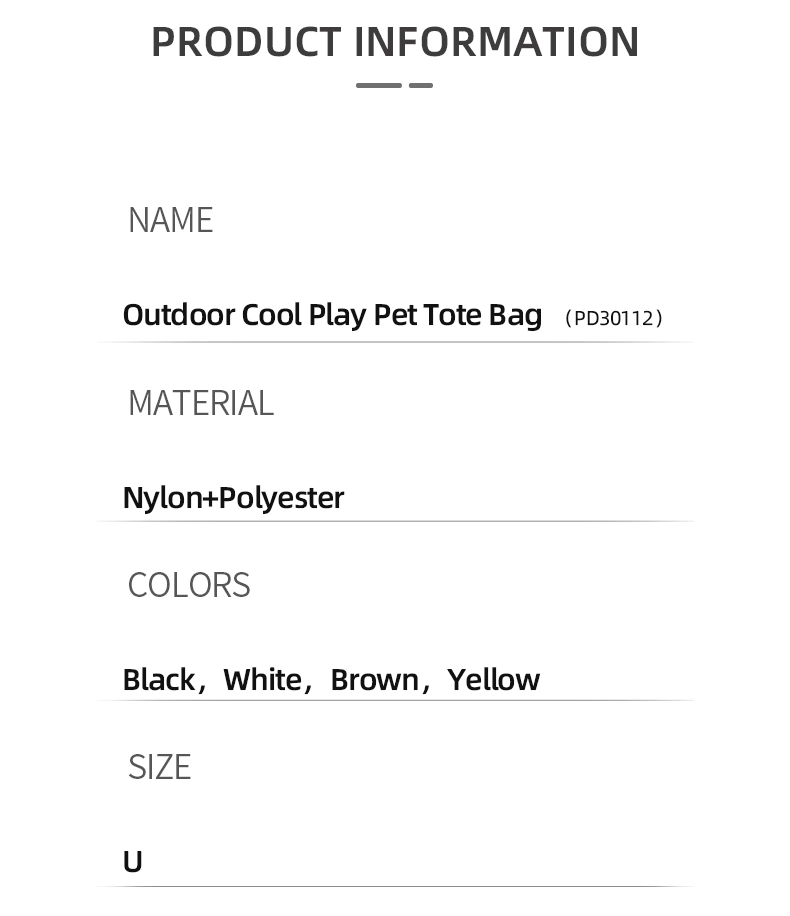Screen dimensions: 790x916
Task: Choose the Black color option
Action: [x=160, y=679]
